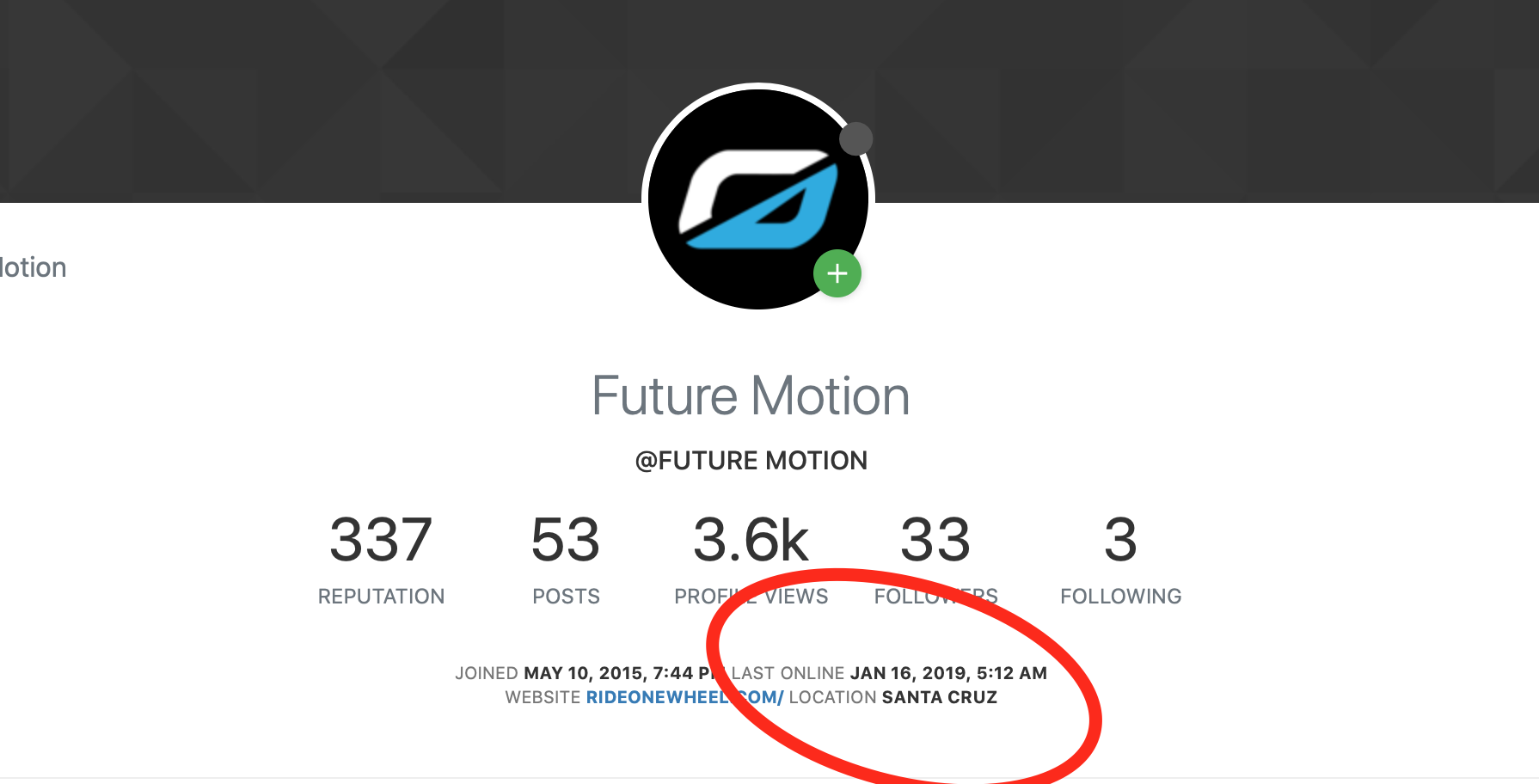
Task: Click the number 53 above POSTS
Action: pyautogui.click(x=566, y=540)
